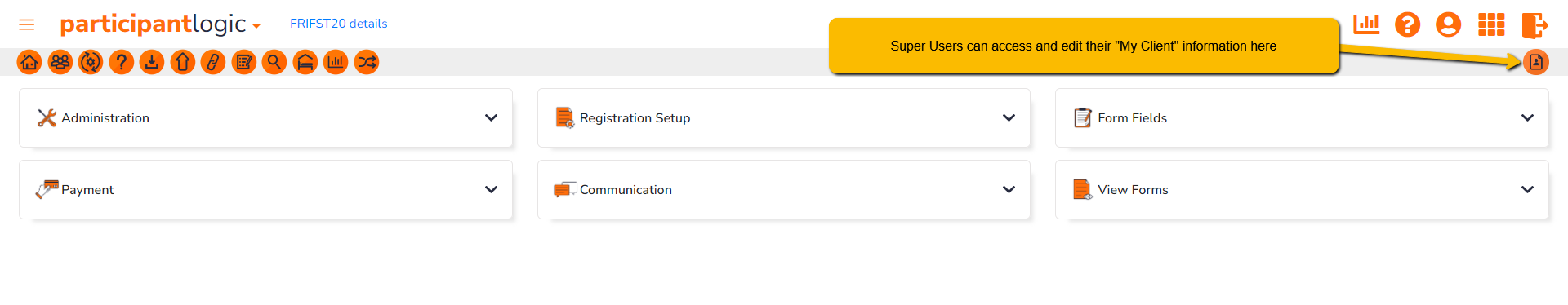Viewport: 1568px width, 305px height.
Task: Open the magnifier search icon
Action: (274, 62)
